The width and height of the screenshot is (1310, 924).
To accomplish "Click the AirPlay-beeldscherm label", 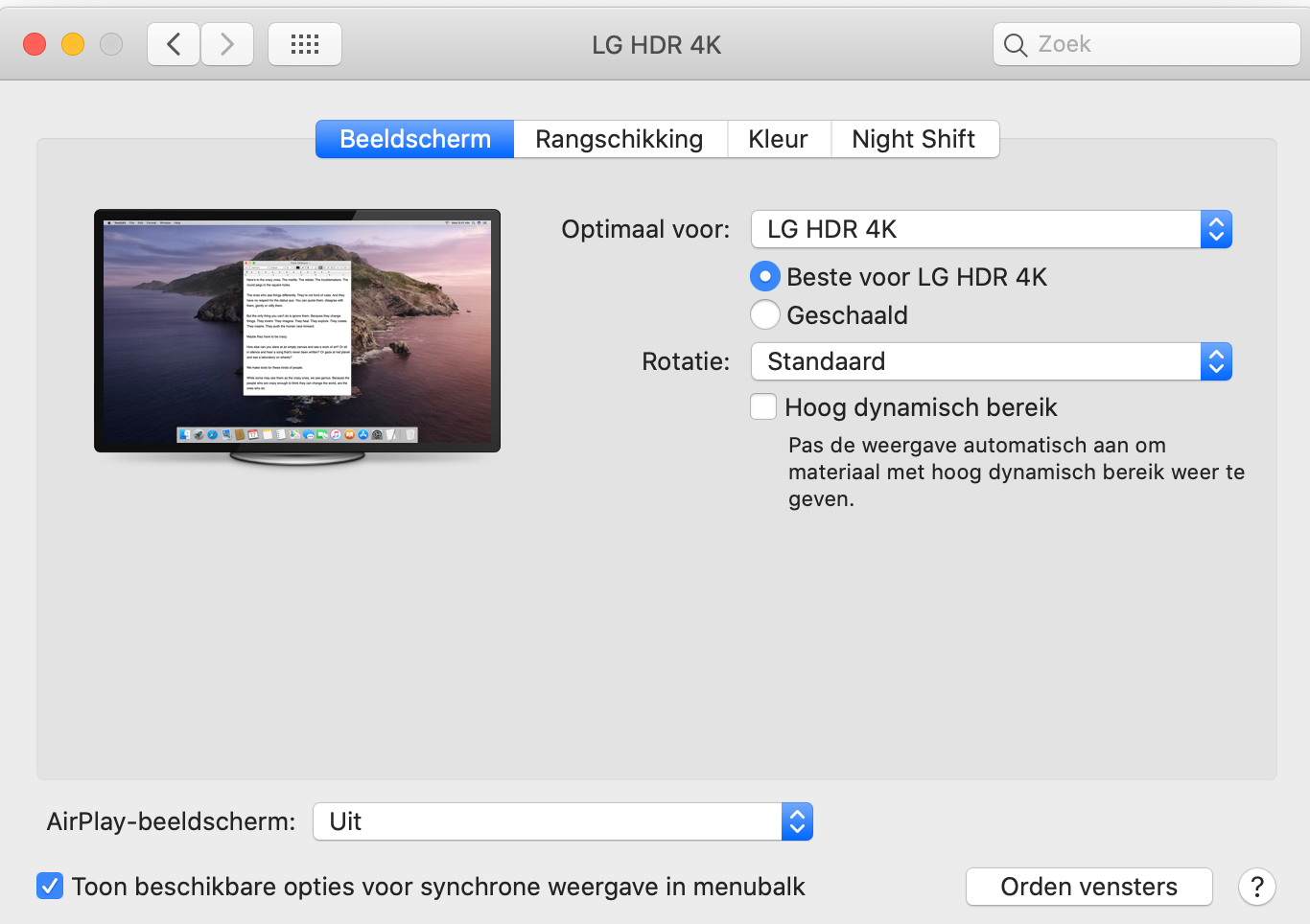I will 172,821.
